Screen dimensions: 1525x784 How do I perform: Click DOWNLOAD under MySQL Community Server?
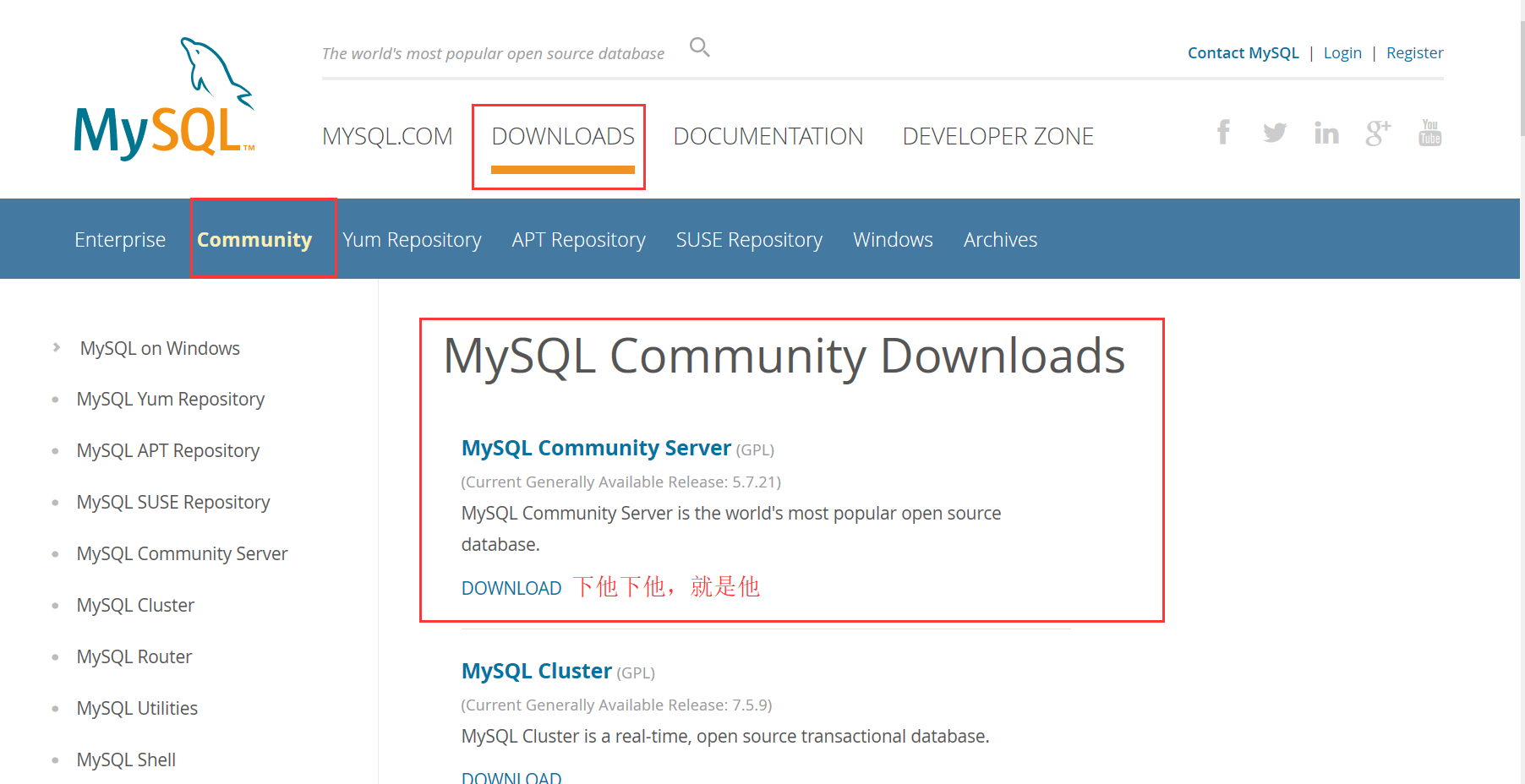511,588
